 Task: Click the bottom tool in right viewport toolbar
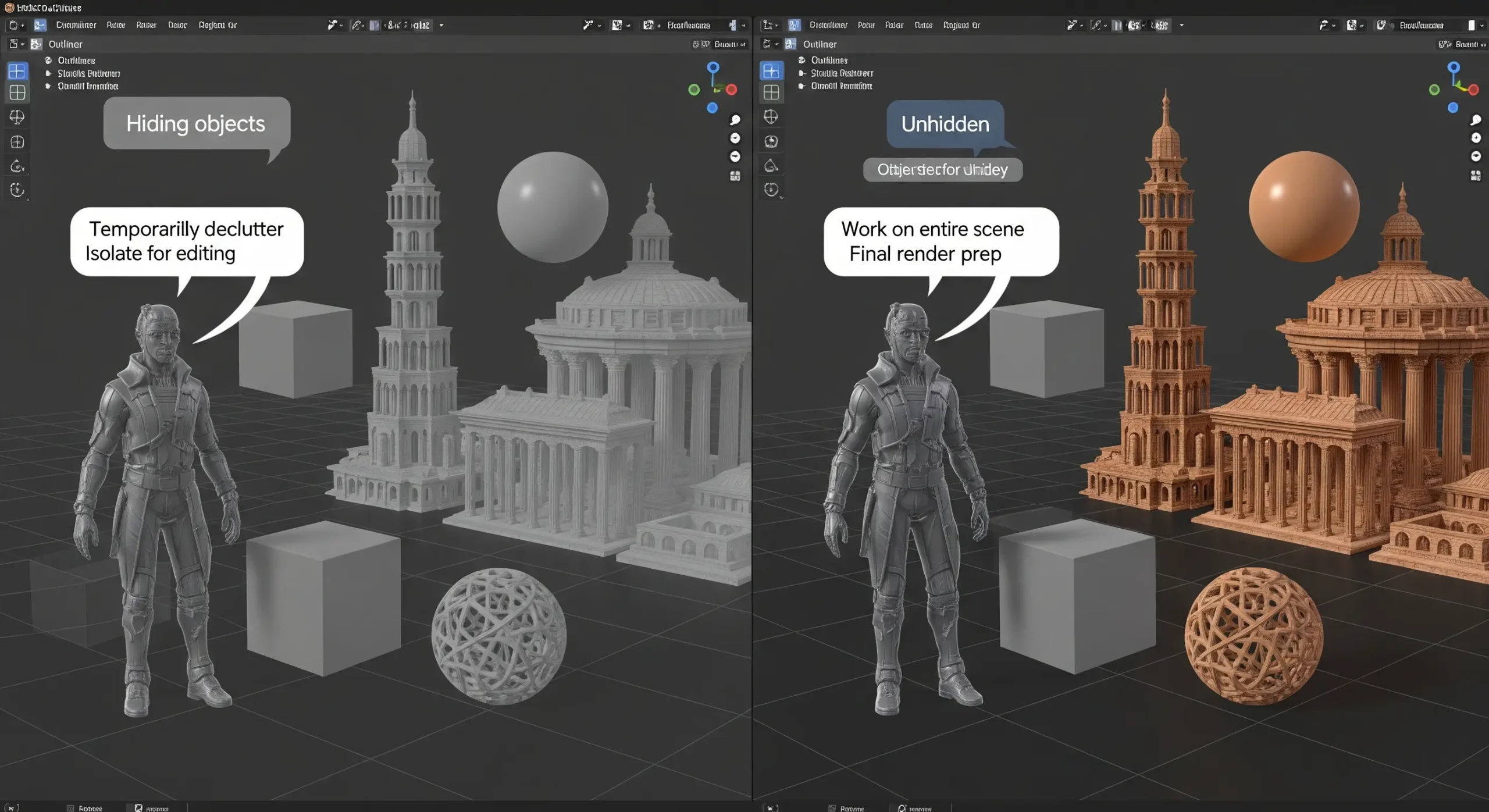771,190
